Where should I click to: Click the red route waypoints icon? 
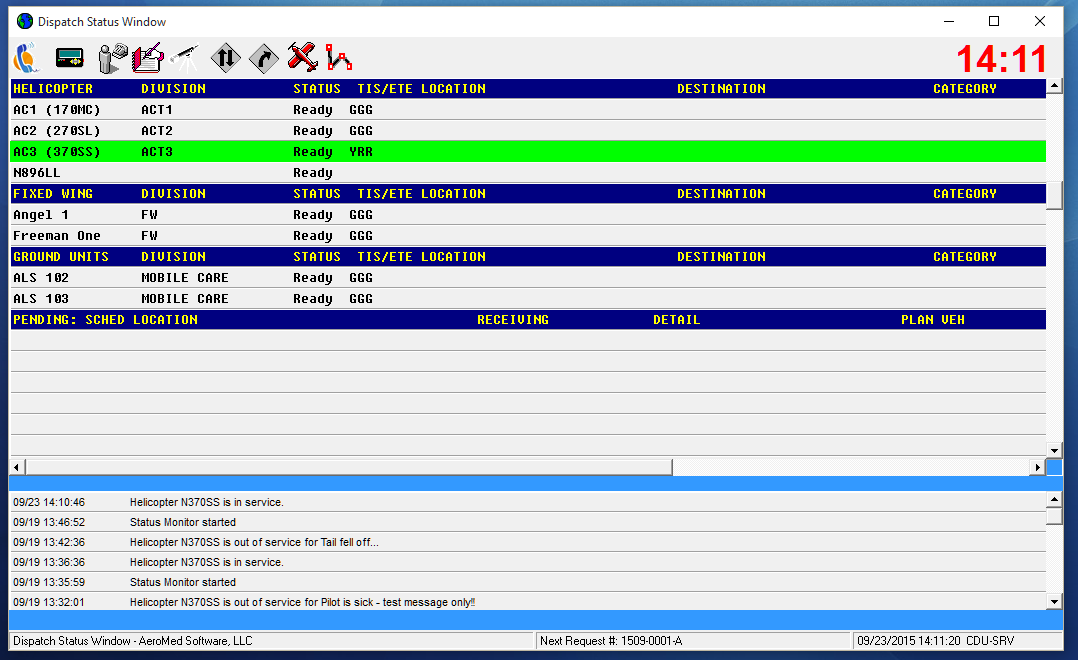(339, 58)
